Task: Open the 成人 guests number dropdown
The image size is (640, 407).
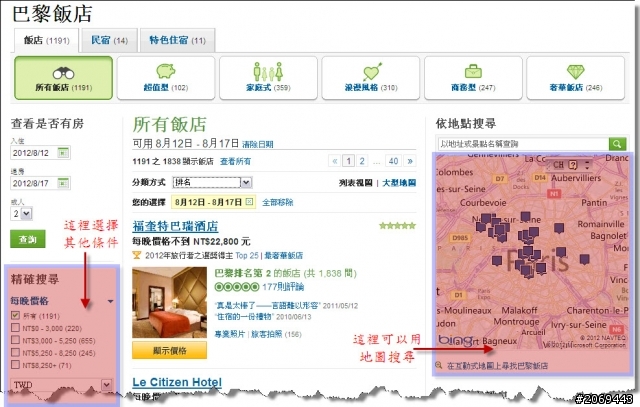Action: [x=22, y=213]
